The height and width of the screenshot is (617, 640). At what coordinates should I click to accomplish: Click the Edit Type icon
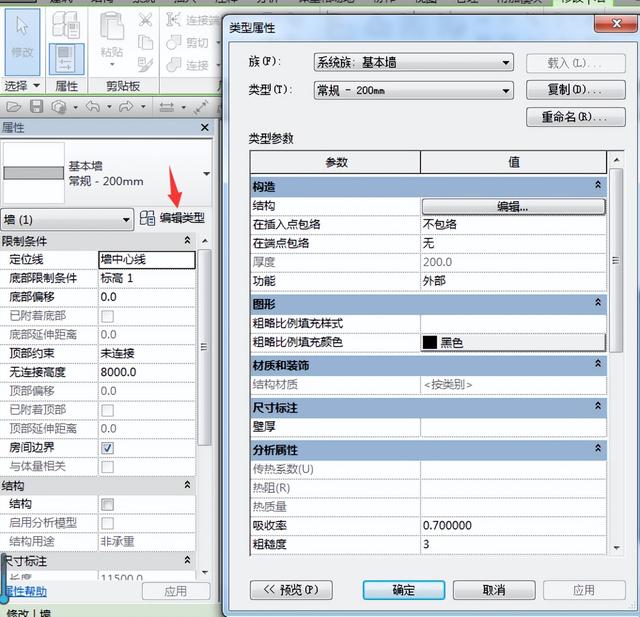147,218
